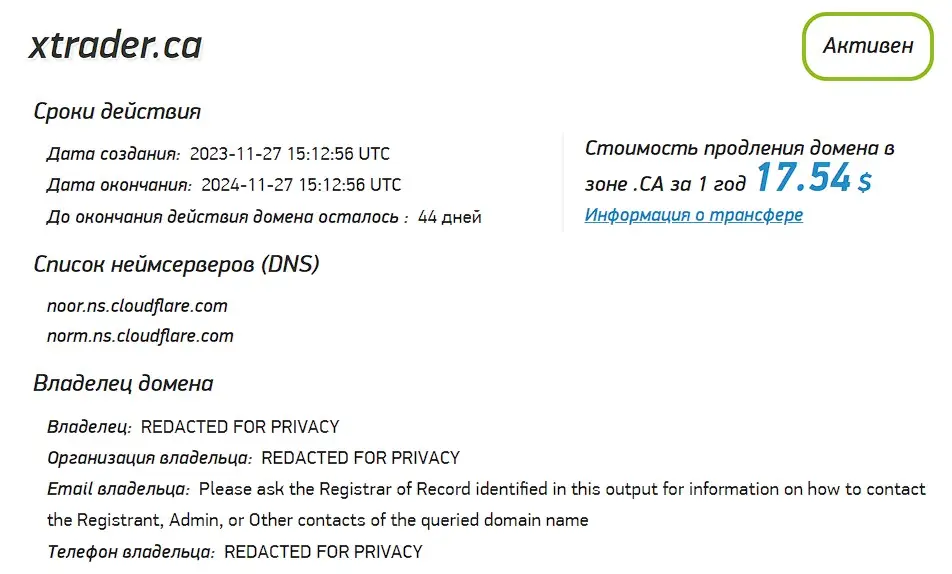Click the xtrader.ca domain title
Image resolution: width=952 pixels, height=574 pixels.
click(x=115, y=45)
